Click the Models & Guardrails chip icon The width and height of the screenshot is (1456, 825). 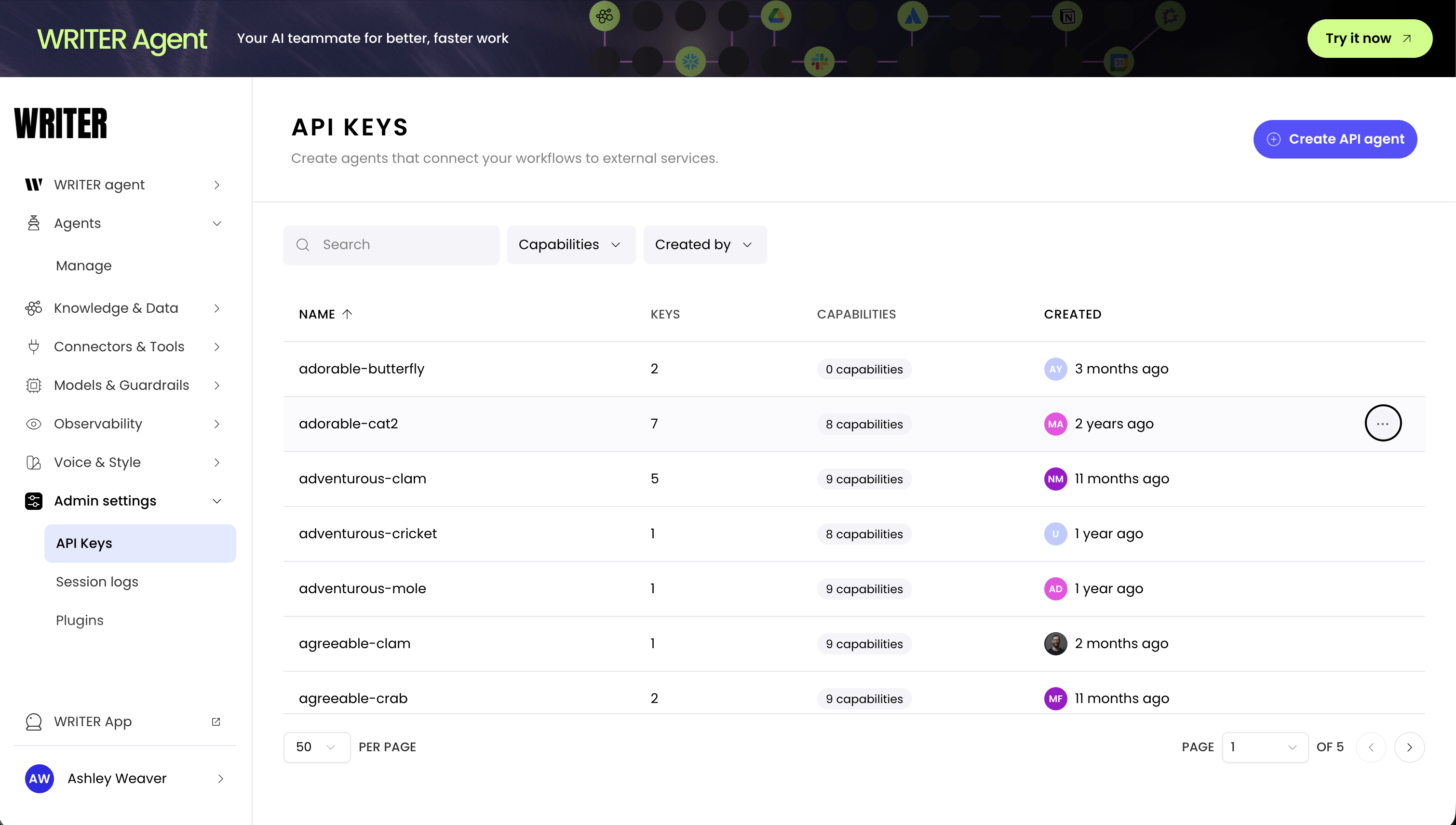(x=33, y=386)
